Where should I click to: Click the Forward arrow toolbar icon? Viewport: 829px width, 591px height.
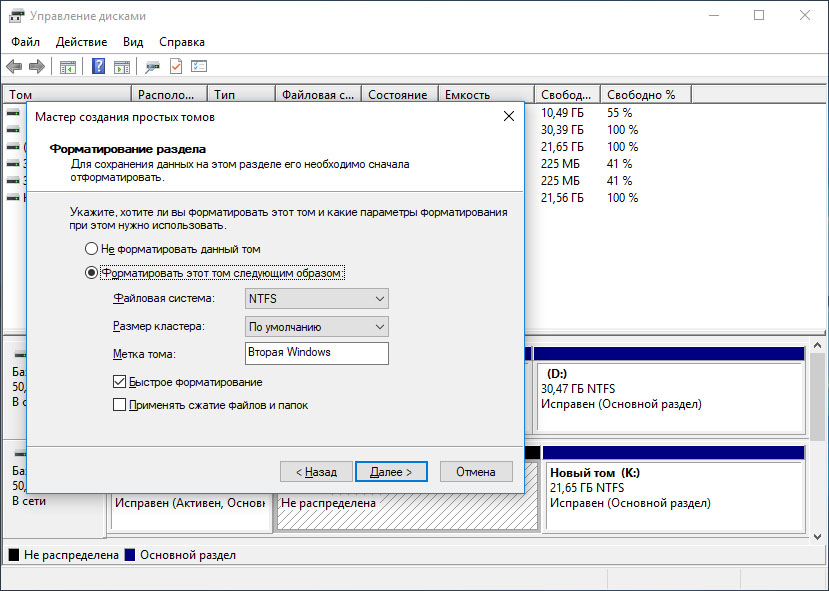[x=36, y=67]
